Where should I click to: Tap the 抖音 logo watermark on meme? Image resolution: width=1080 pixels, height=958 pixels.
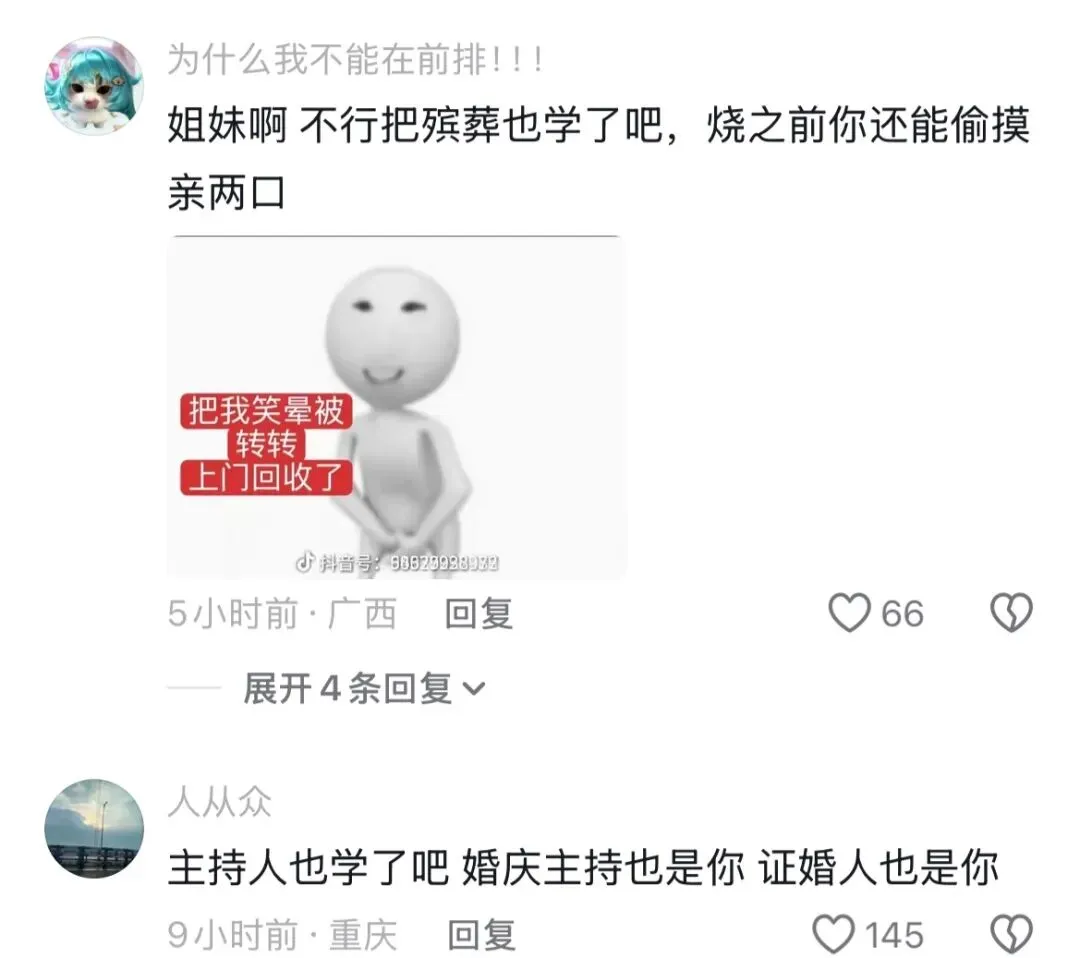304,562
